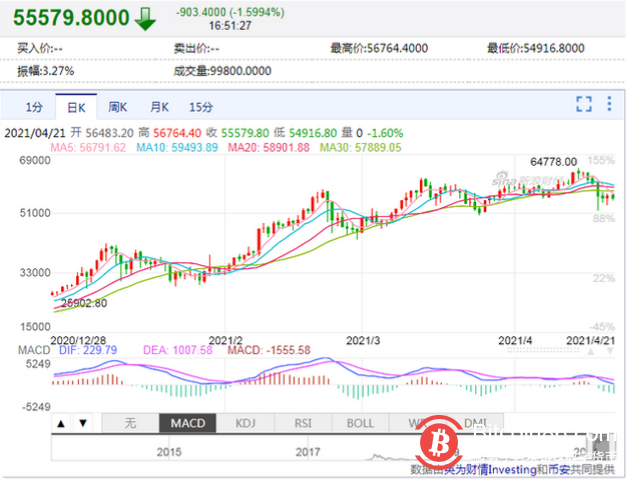Switch to the 1分 chart tab
Viewport: 633px width, 482px height.
(x=34, y=107)
